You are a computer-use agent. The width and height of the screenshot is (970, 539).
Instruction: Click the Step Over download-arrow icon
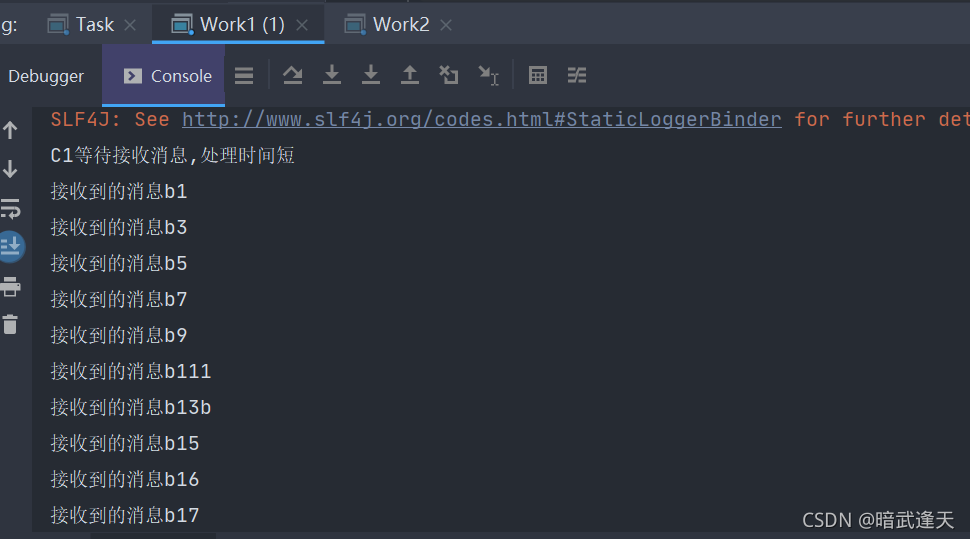pos(332,75)
